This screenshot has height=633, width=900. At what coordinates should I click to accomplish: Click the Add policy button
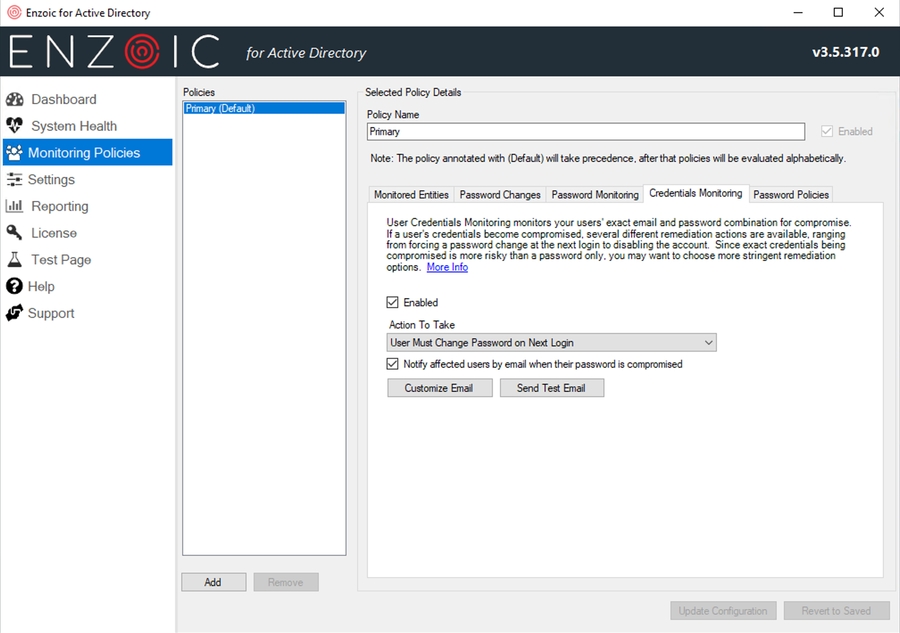pyautogui.click(x=213, y=582)
